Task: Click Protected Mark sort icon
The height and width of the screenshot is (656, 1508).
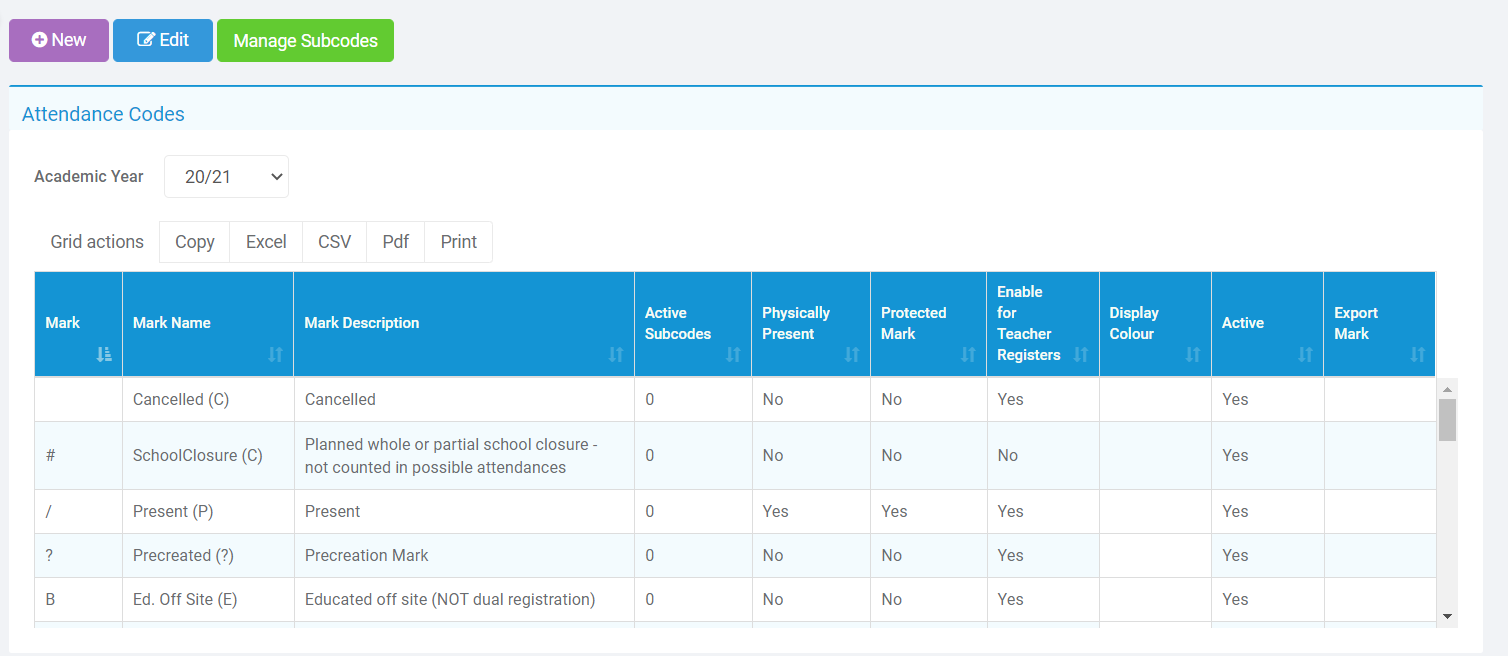Action: coord(968,354)
